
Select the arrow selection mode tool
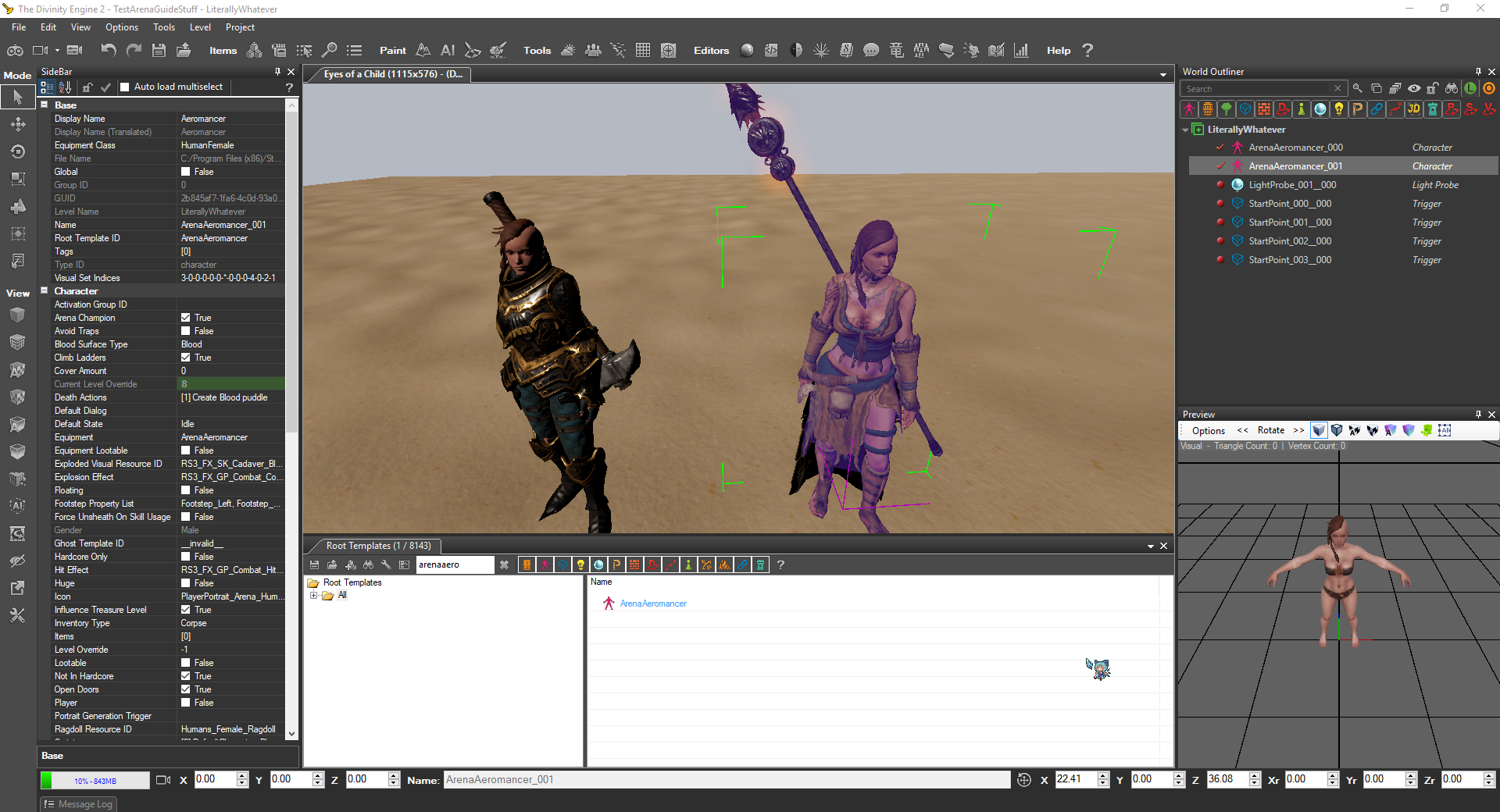17,98
